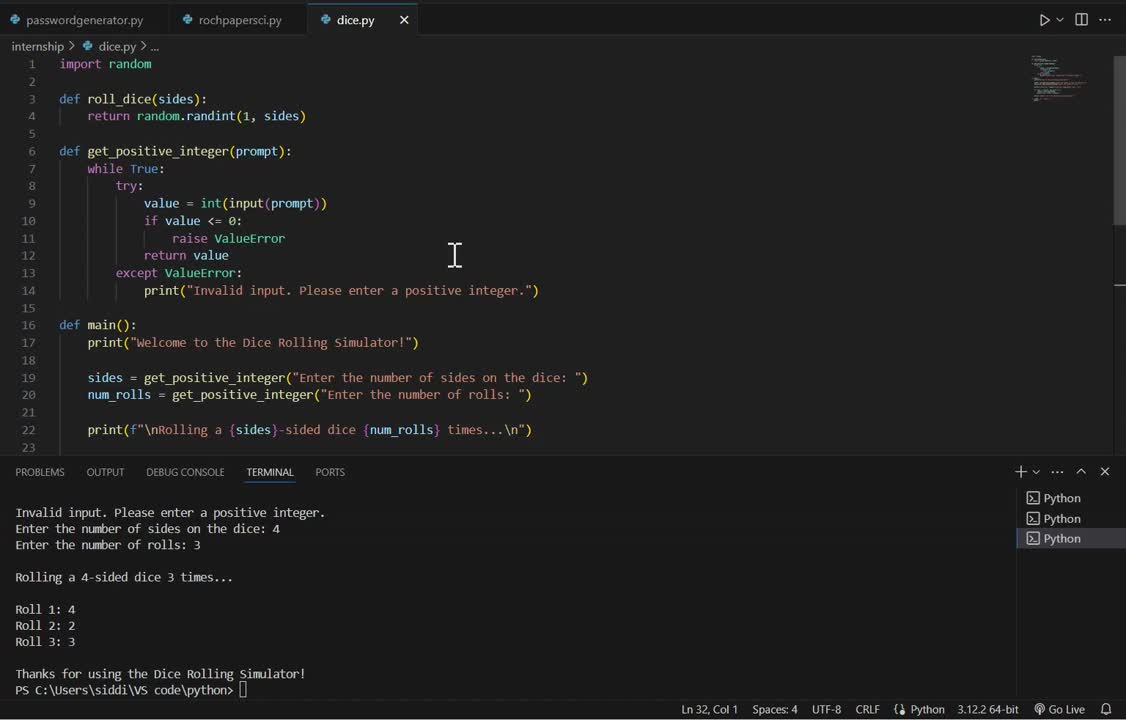Screen dimensions: 1126x720
Task: Click line number 16 in the gutter
Action: (28, 325)
